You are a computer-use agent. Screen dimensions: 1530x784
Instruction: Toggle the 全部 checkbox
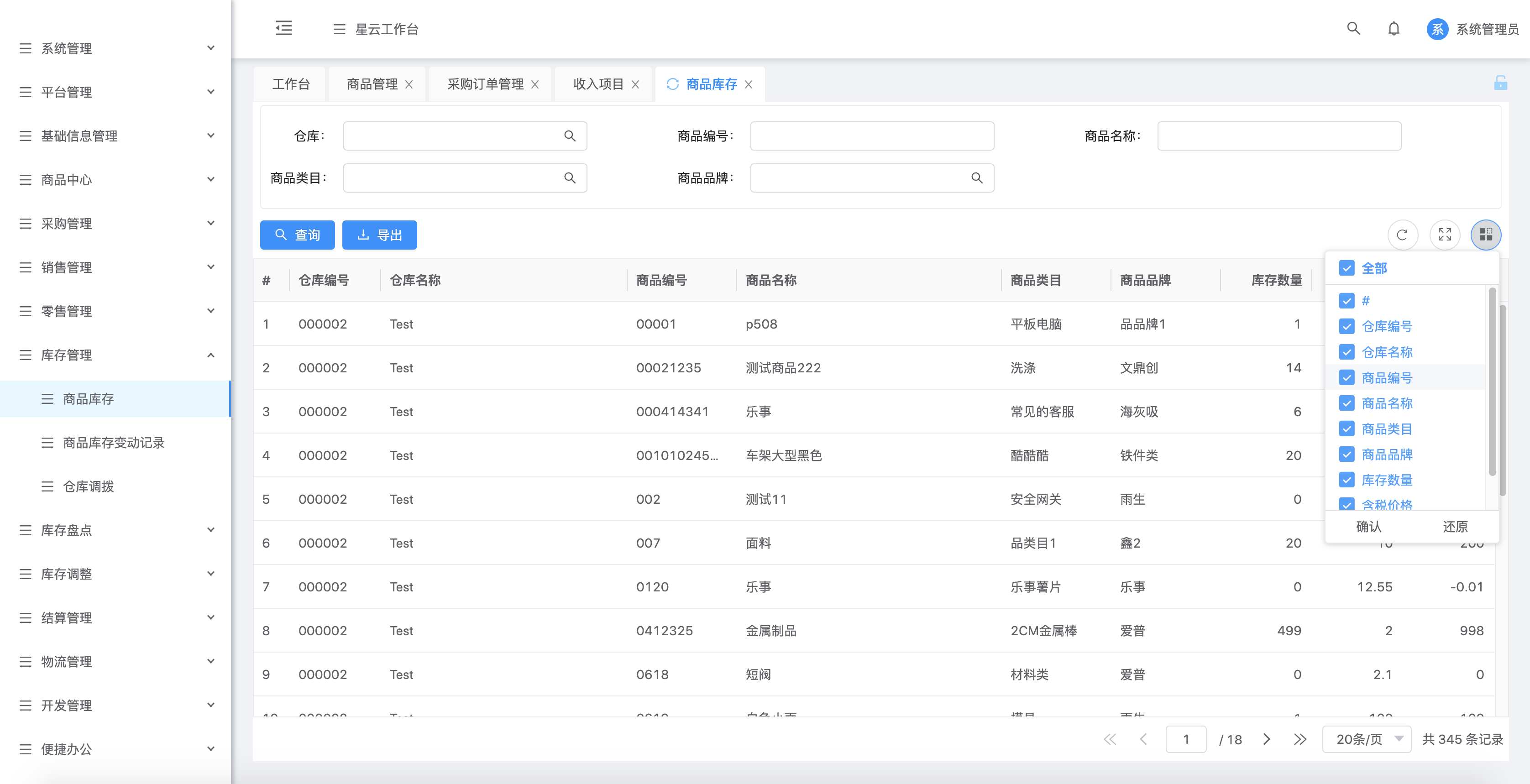pyautogui.click(x=1347, y=268)
